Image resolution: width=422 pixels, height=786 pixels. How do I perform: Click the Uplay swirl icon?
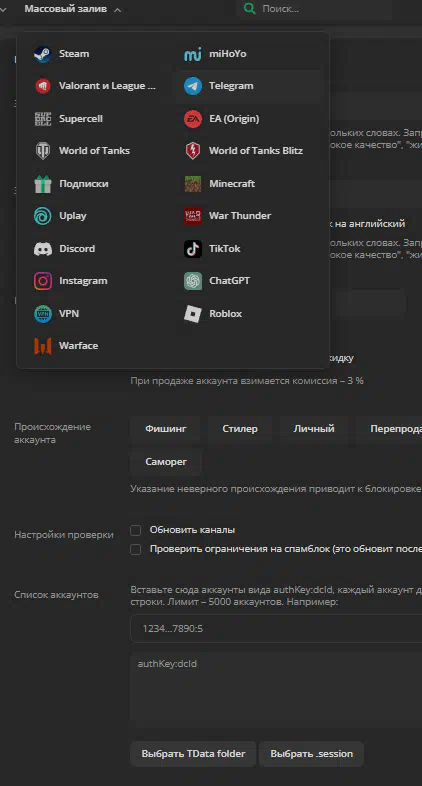tap(43, 216)
